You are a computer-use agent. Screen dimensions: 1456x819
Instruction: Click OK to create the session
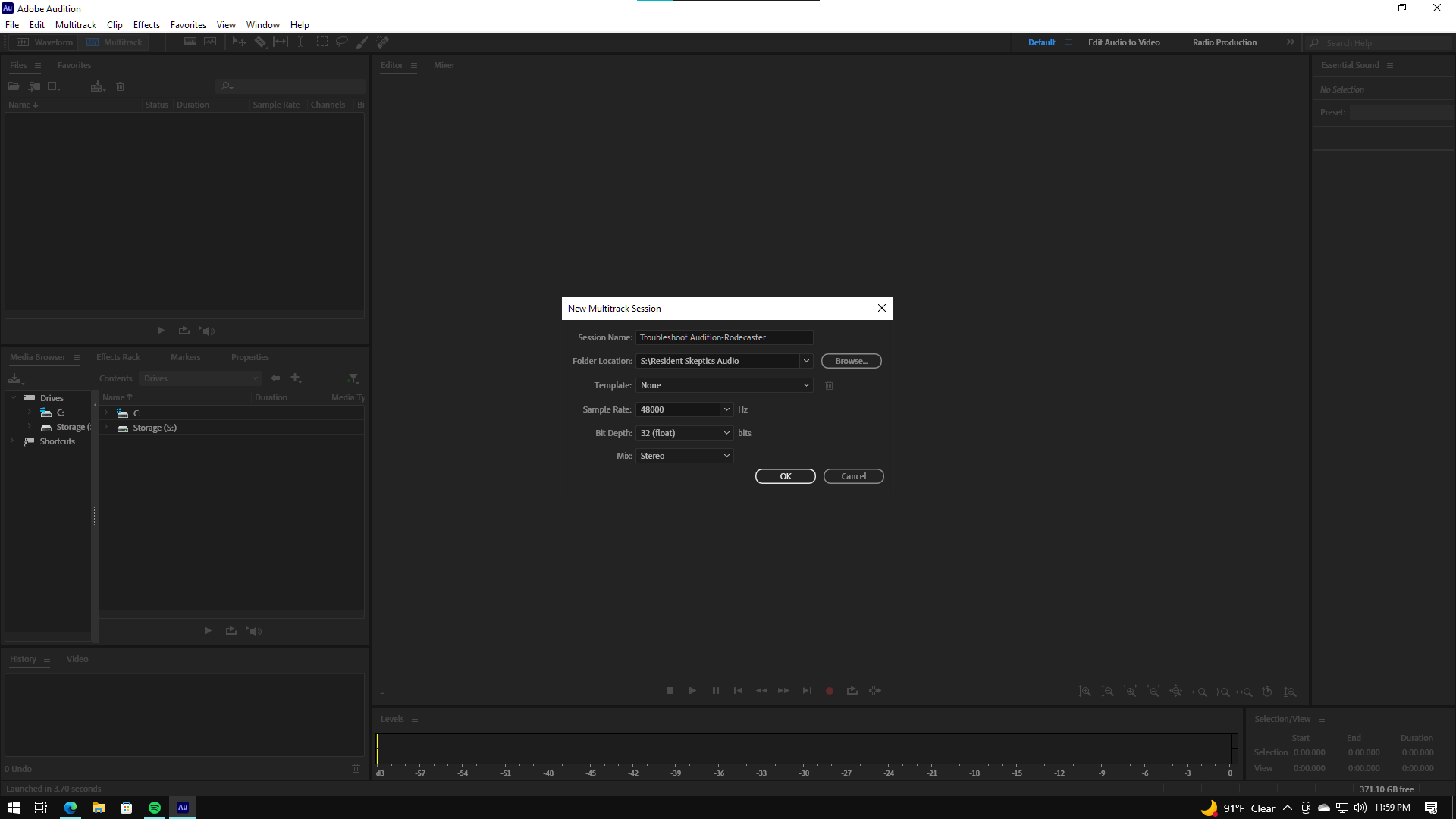click(x=785, y=475)
